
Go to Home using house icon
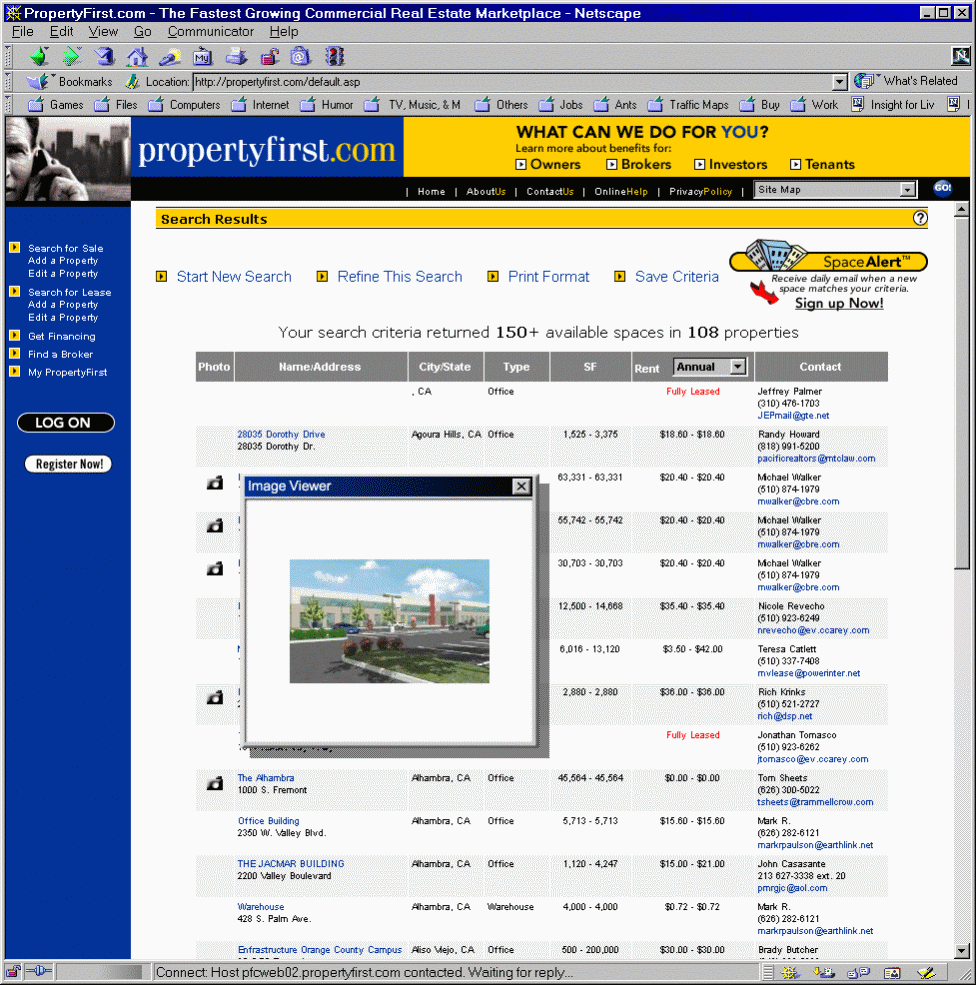(137, 56)
